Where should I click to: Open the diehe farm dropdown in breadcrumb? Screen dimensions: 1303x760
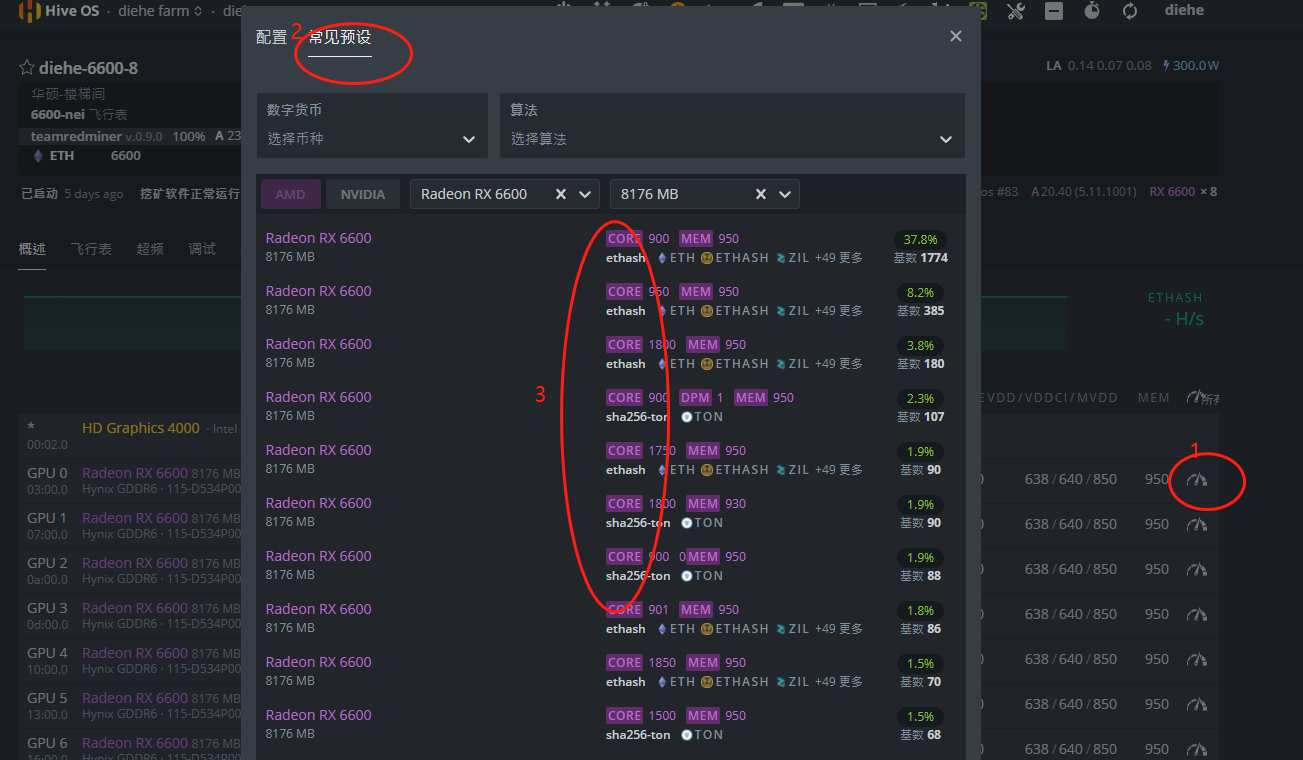161,11
